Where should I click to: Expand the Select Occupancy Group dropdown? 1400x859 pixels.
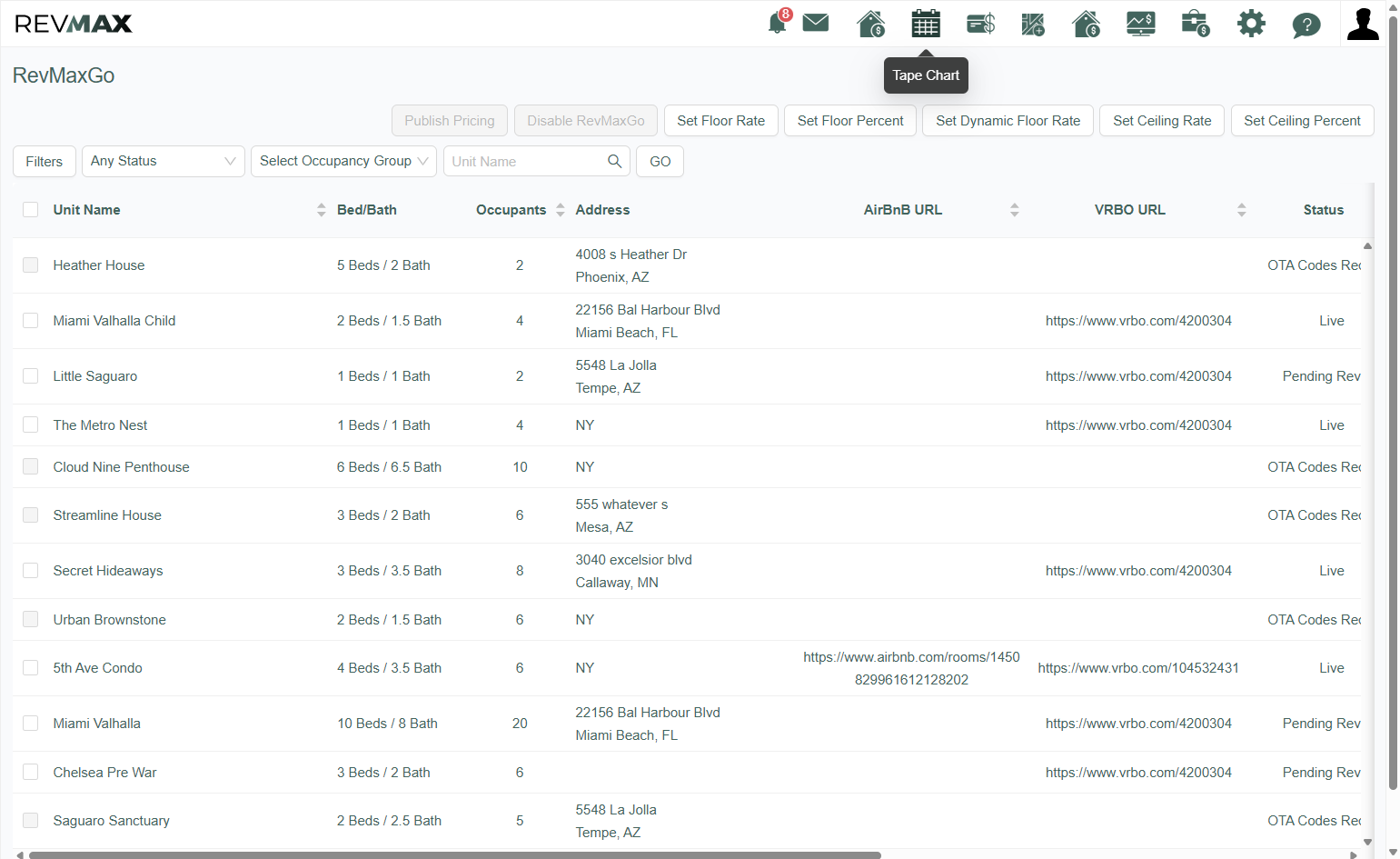tap(343, 161)
